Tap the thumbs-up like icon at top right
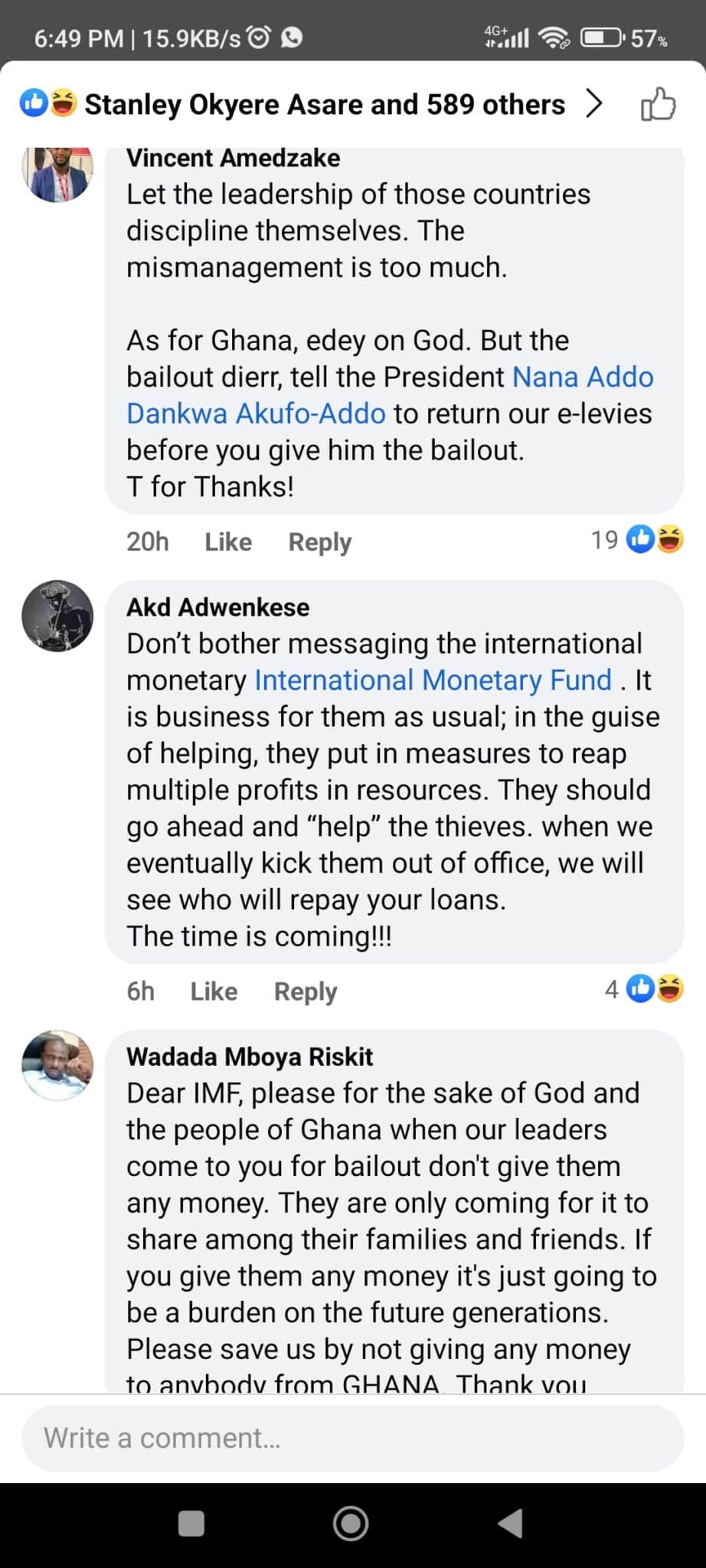The width and height of the screenshot is (706, 1568). coord(659,104)
